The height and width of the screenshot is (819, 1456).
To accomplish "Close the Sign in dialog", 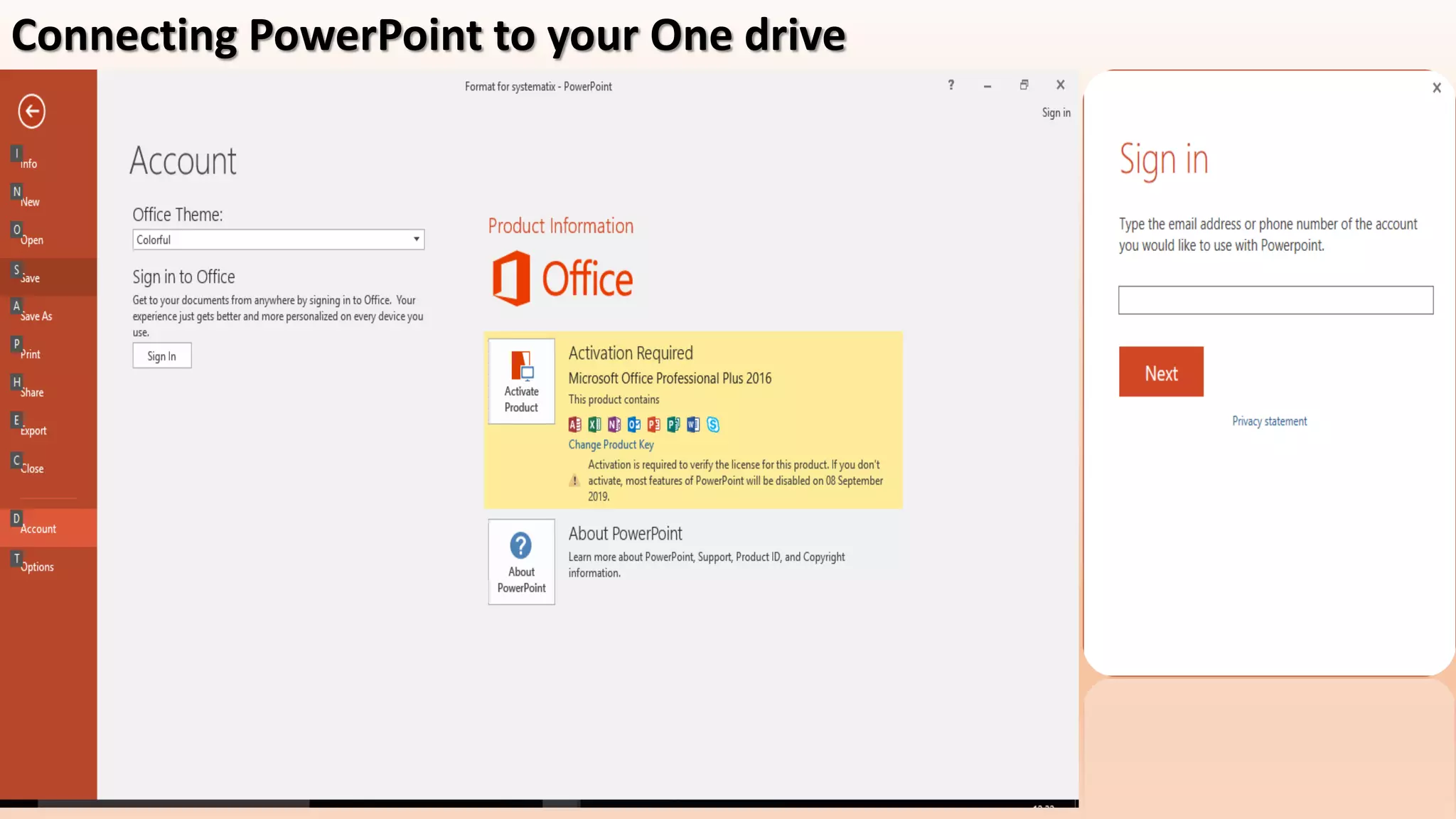I will click(1437, 87).
